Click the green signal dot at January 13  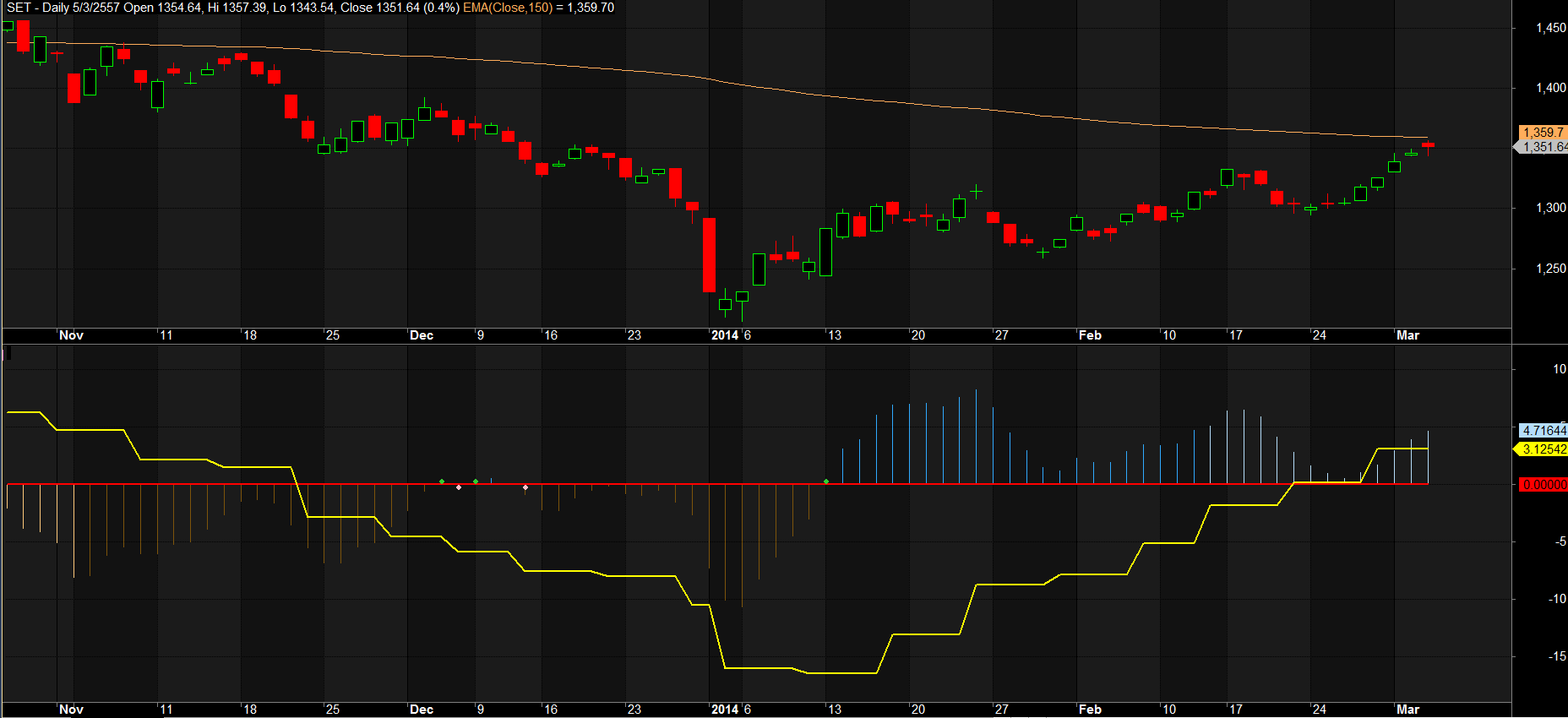826,481
